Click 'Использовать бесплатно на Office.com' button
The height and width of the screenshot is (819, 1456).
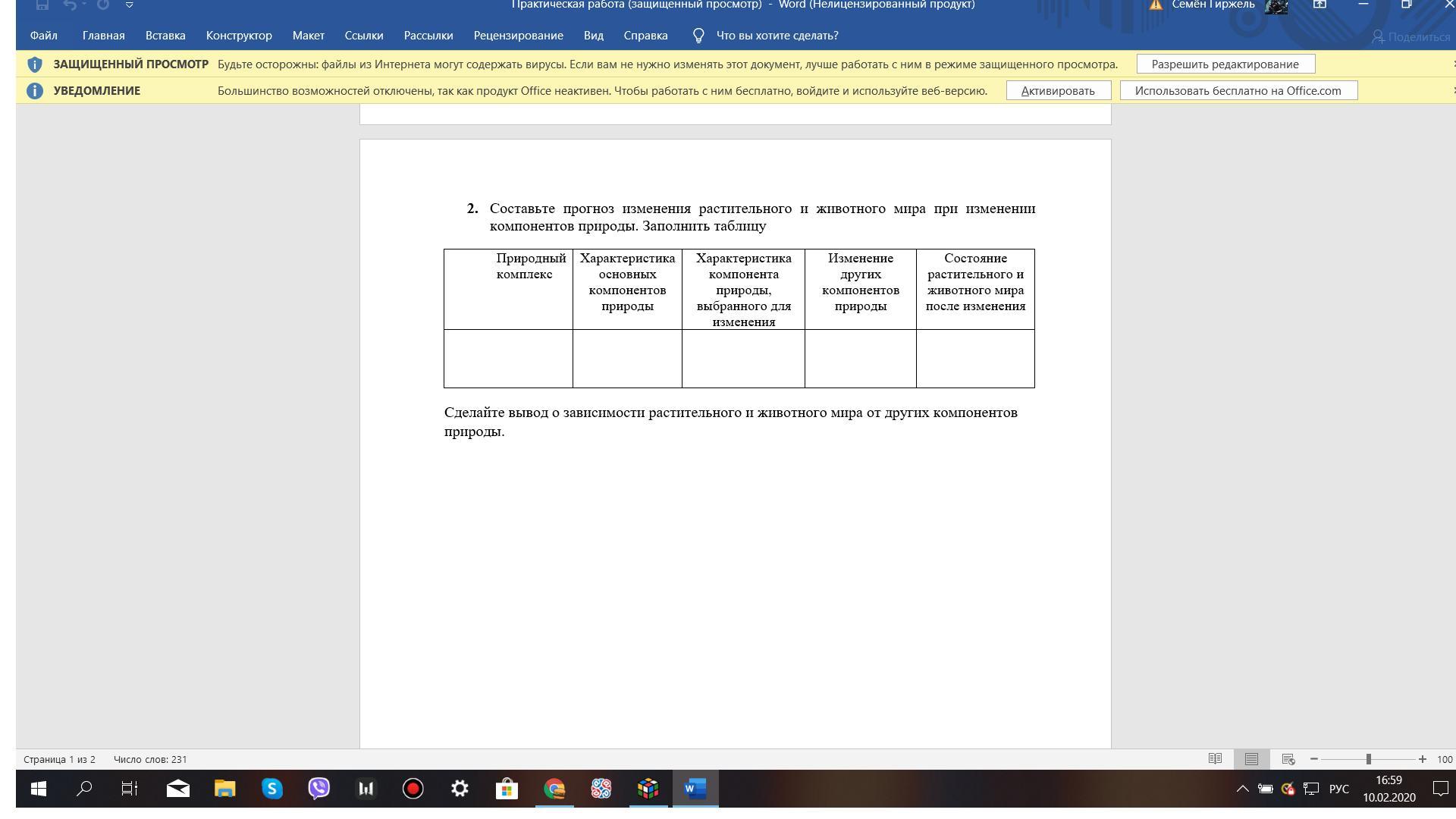click(x=1238, y=91)
